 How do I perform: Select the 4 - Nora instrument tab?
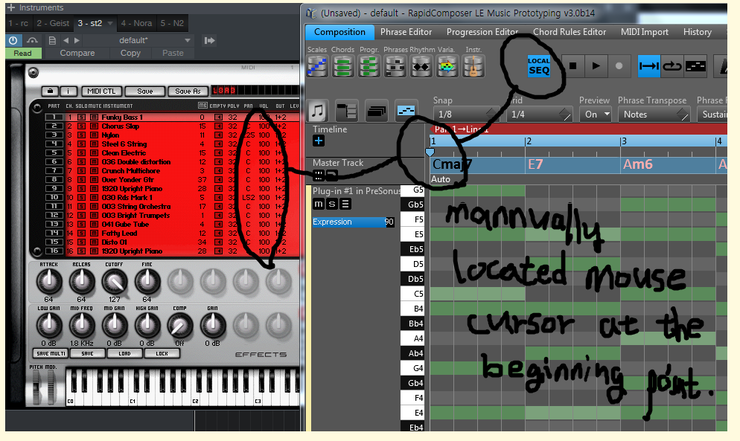tap(136, 23)
